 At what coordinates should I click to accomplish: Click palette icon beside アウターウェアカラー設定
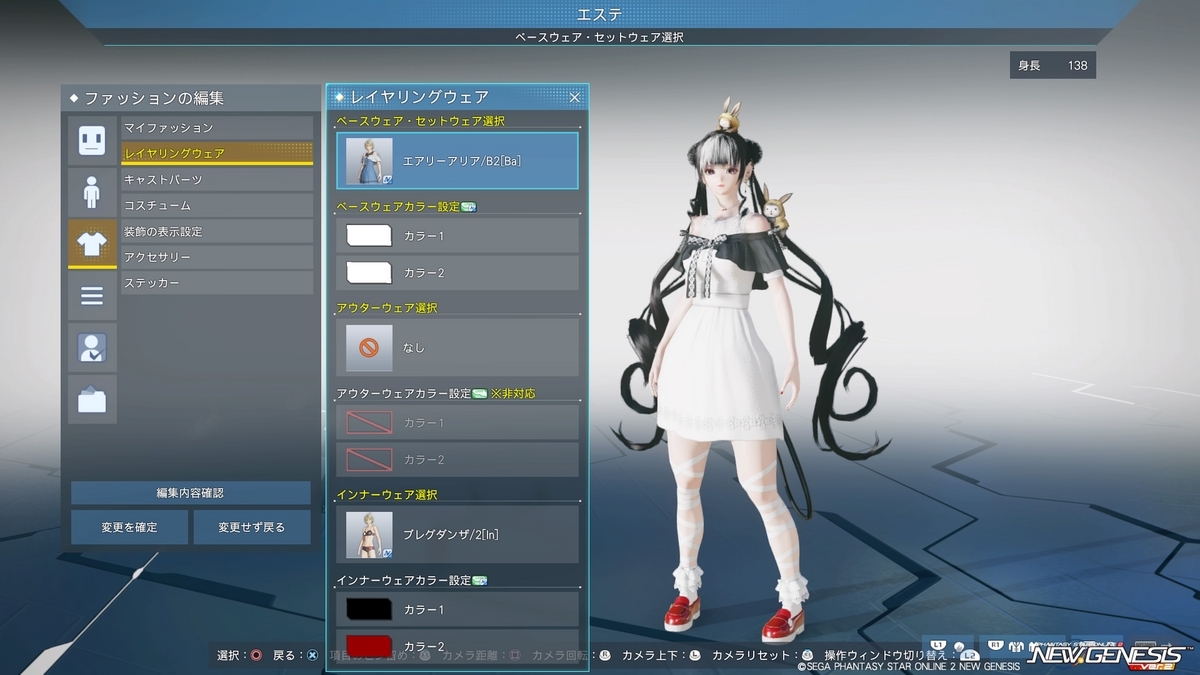pos(479,393)
